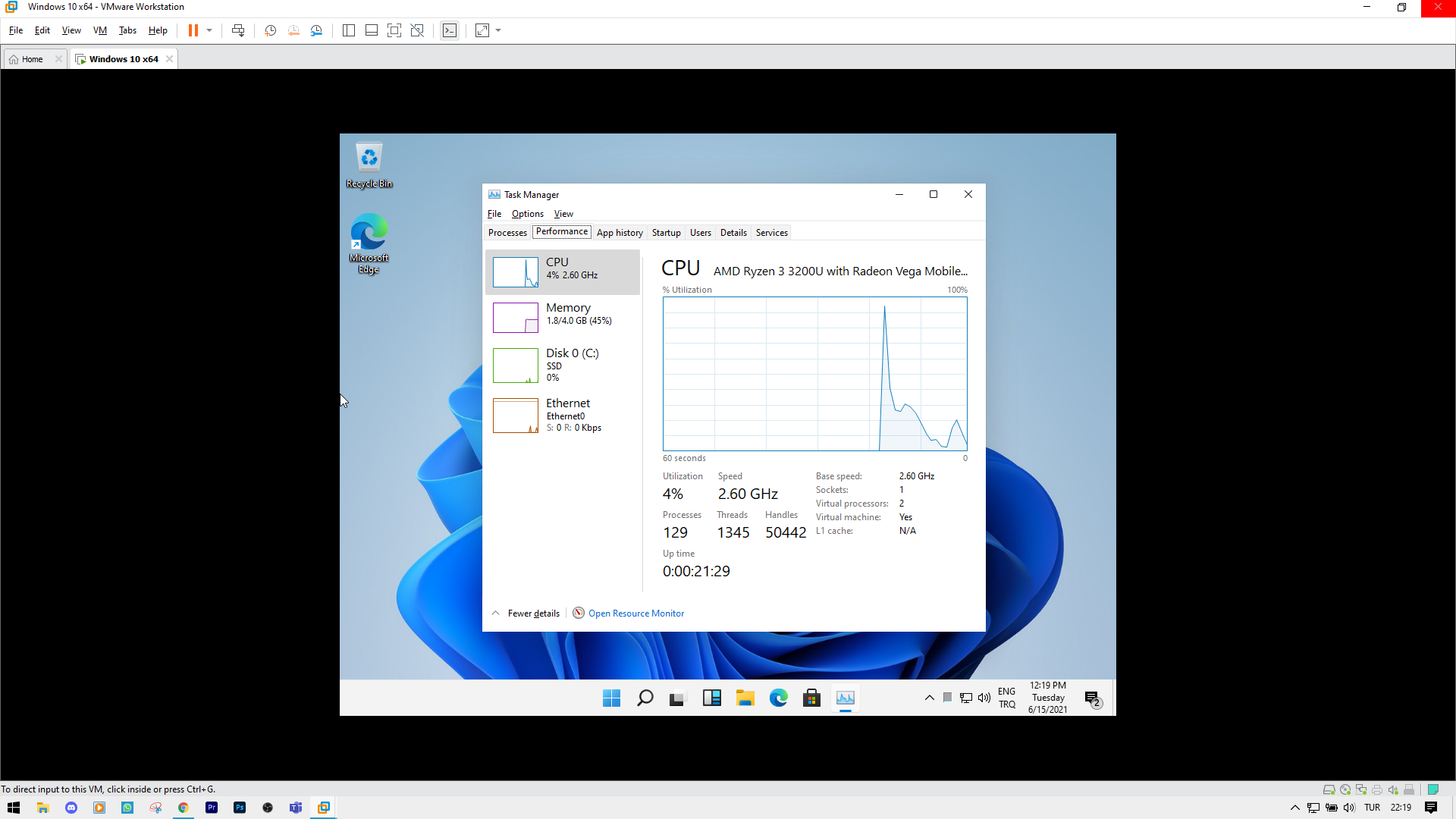Image resolution: width=1456 pixels, height=819 pixels.
Task: Switch to Users tab
Action: tap(701, 233)
